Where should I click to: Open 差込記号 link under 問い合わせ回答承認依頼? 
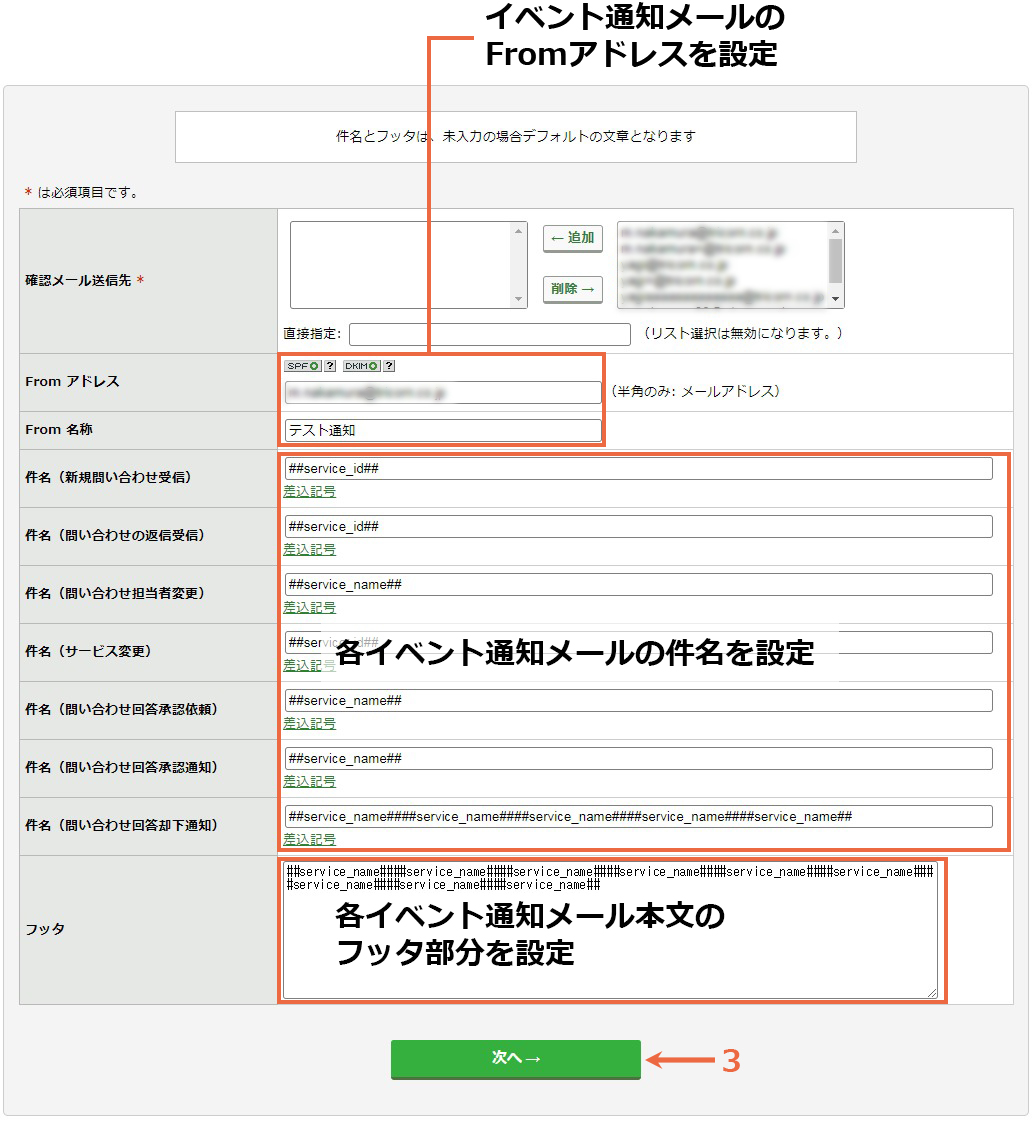(309, 724)
